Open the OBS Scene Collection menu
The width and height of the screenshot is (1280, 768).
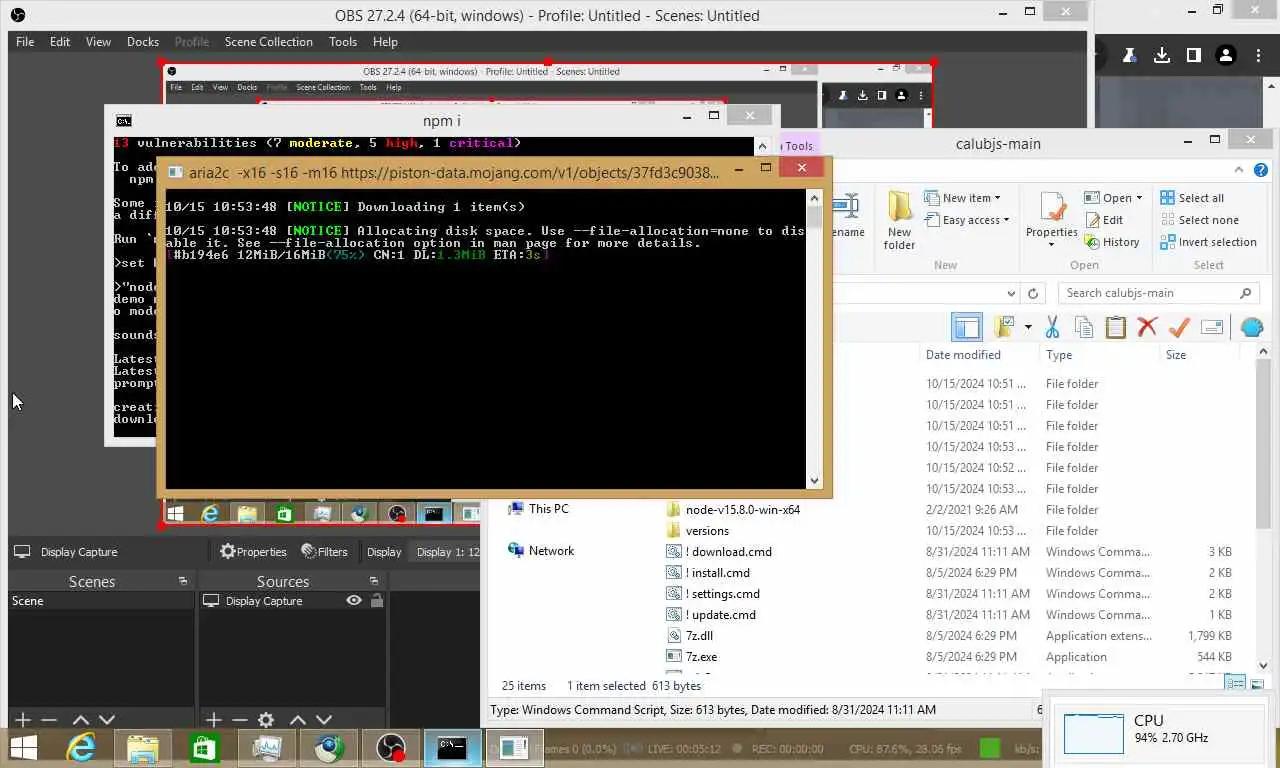(268, 42)
